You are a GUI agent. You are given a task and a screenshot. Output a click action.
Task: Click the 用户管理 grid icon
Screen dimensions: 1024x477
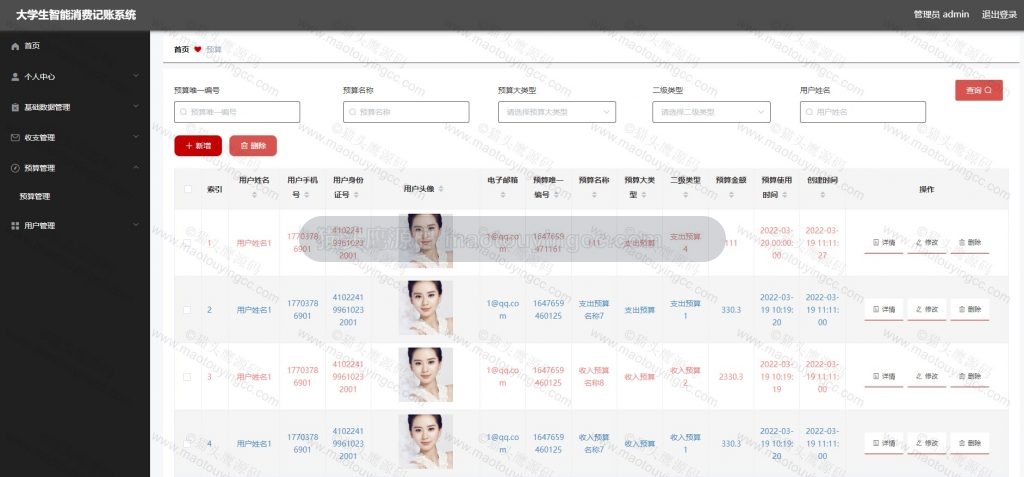pyautogui.click(x=16, y=225)
